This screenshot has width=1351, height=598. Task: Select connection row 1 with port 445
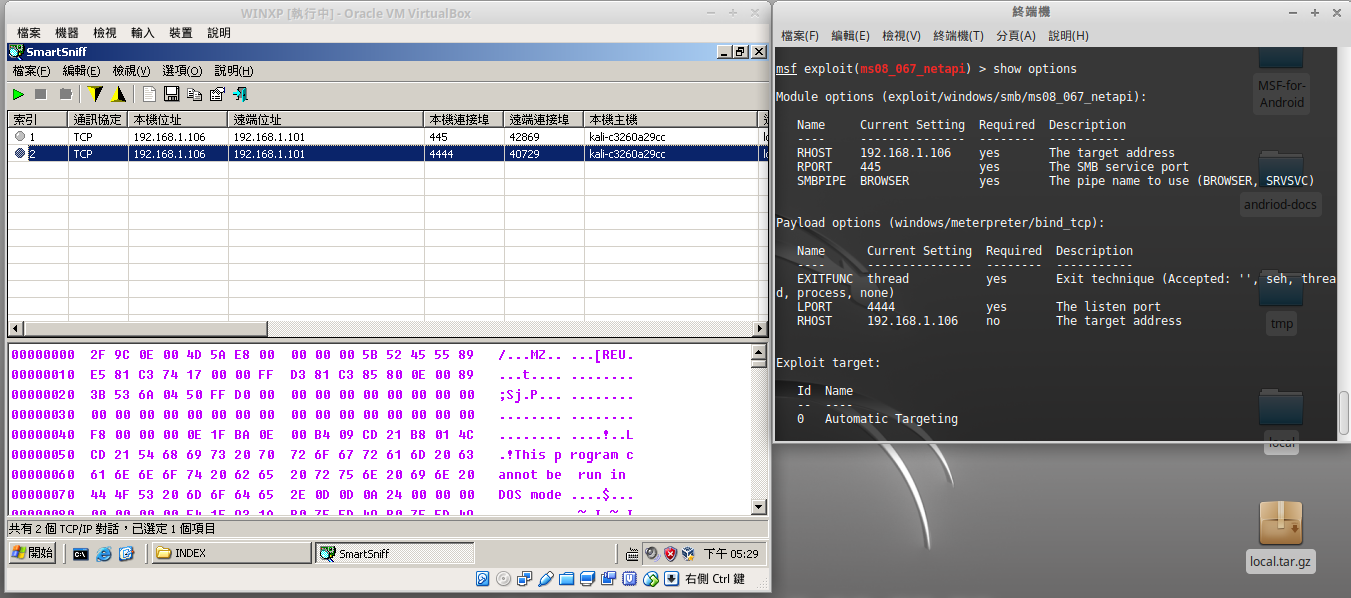388,137
